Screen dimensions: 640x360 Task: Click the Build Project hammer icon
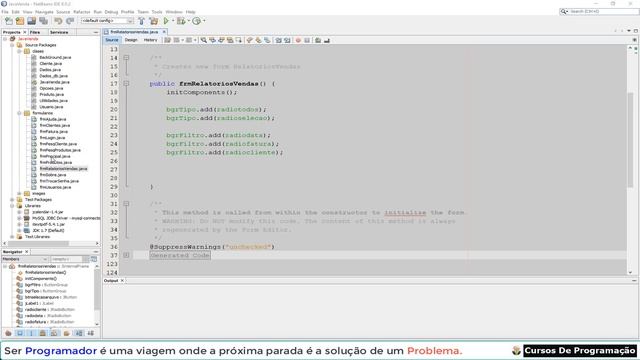tap(142, 21)
